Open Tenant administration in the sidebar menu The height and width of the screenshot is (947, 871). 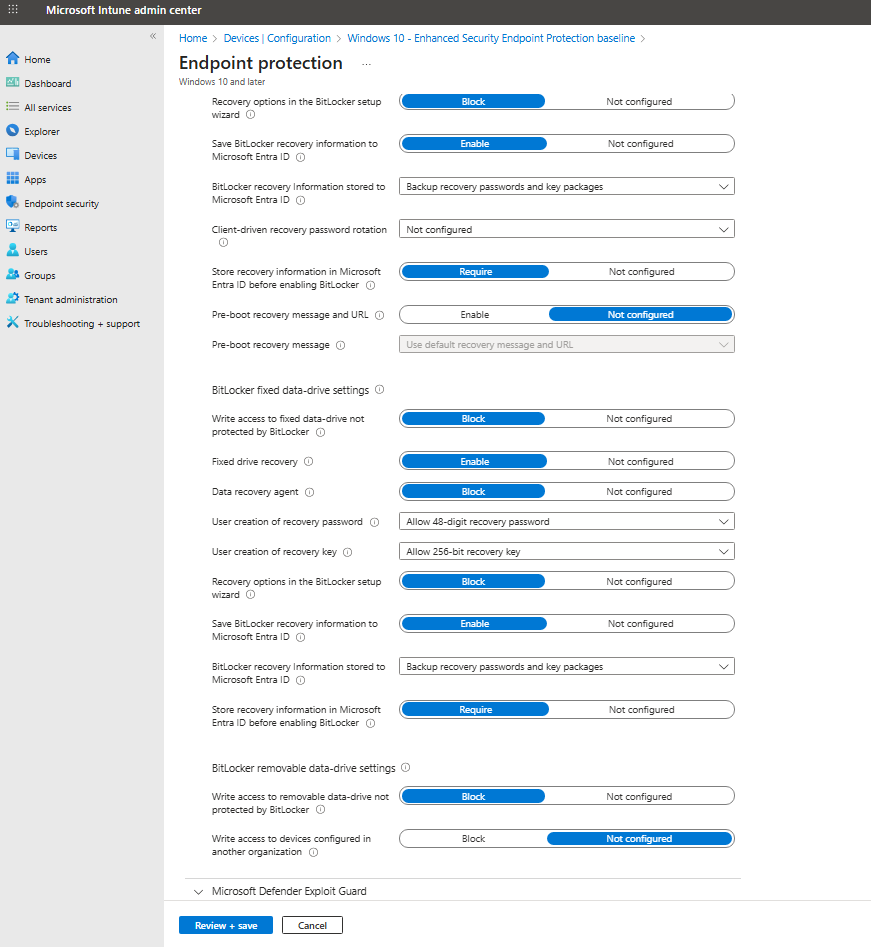coord(71,300)
